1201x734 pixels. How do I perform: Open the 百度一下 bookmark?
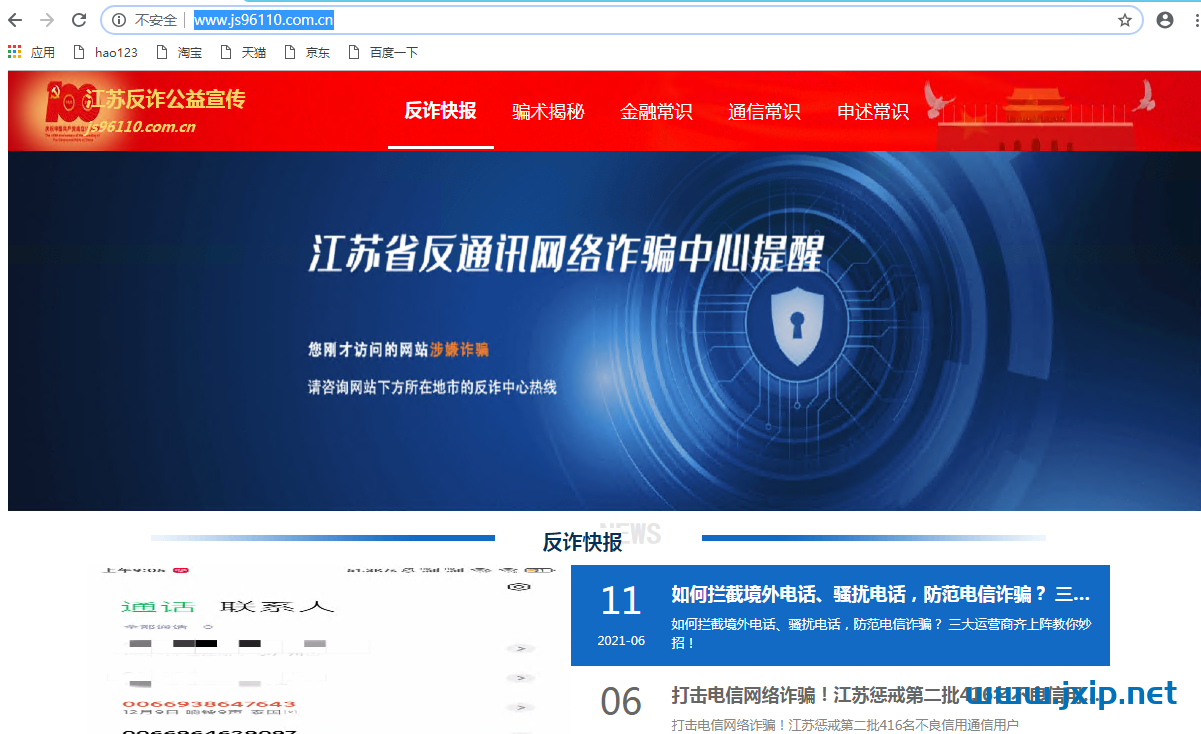tap(383, 52)
